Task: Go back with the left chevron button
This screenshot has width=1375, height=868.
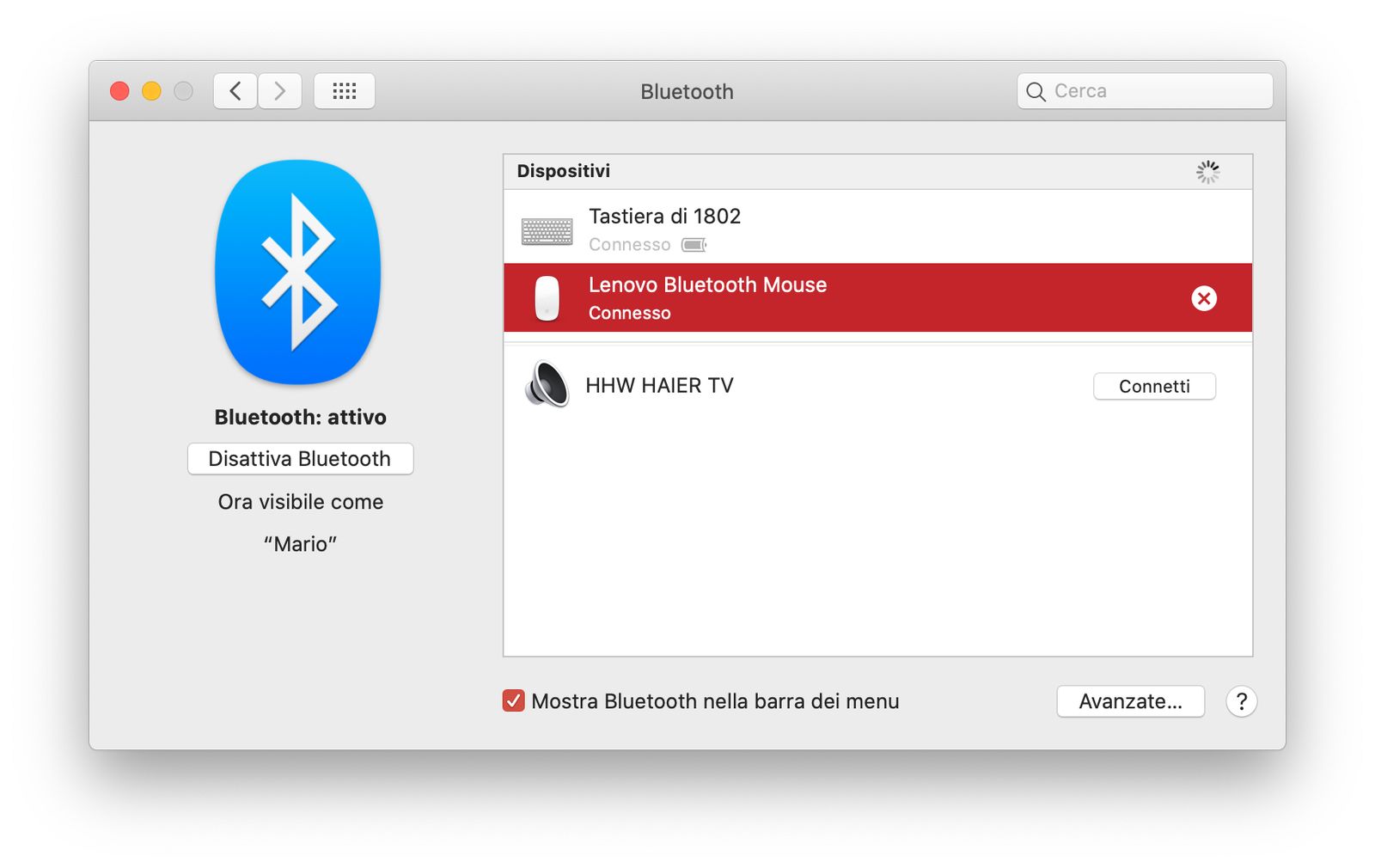Action: click(235, 91)
